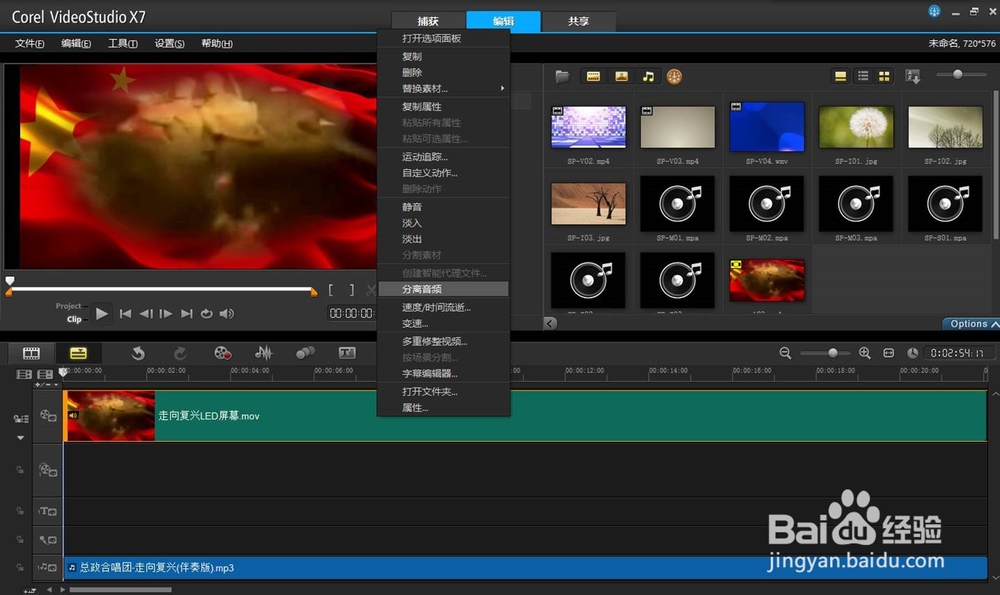Switch library to thumbnail view
This screenshot has height=595, width=1000.
[884, 77]
